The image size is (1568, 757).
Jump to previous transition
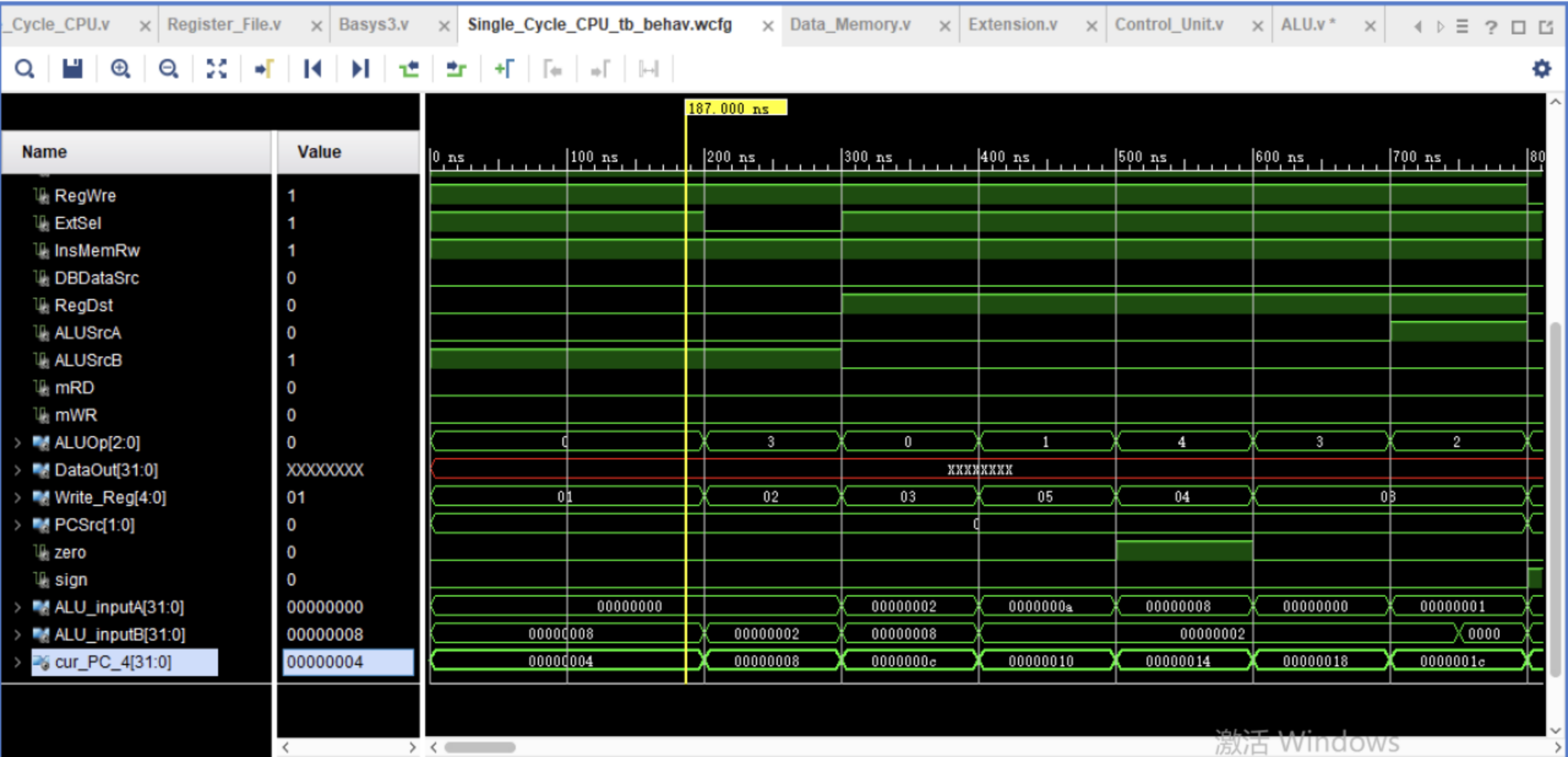[409, 69]
